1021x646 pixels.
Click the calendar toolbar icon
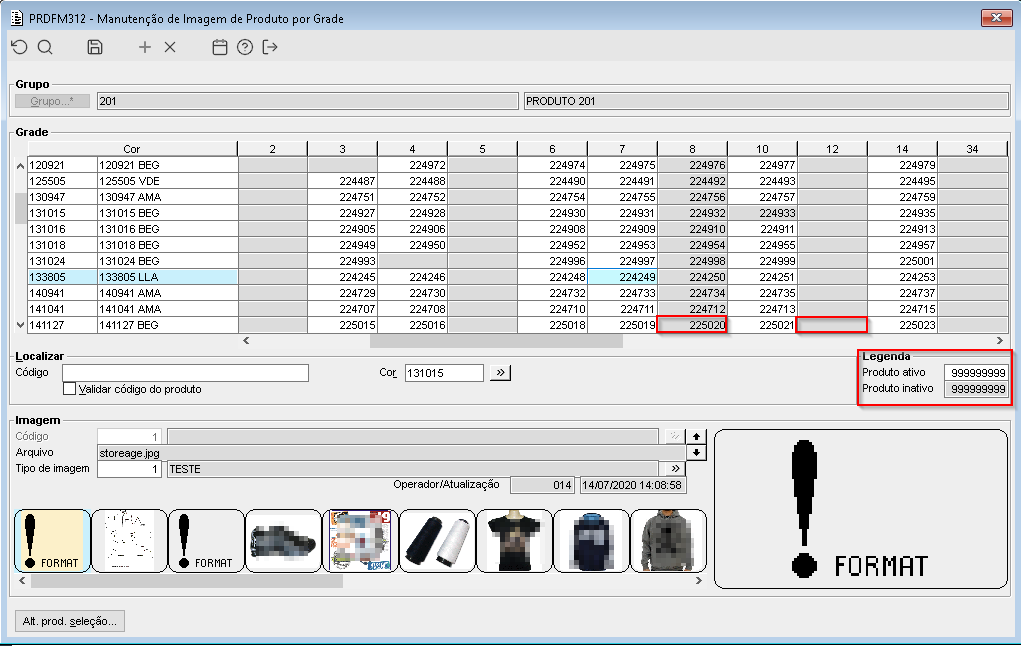[x=220, y=47]
